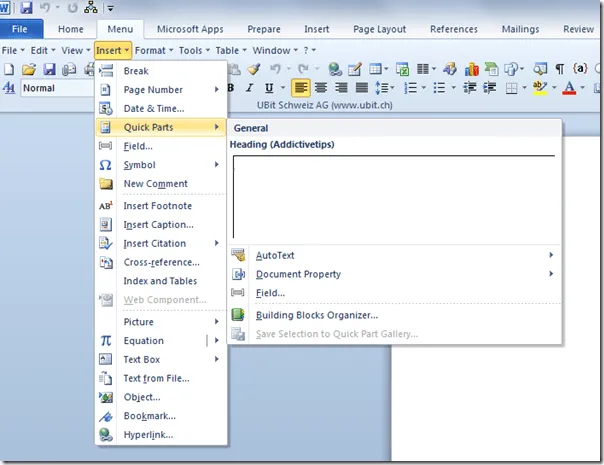Screen dimensions: 604x465
Task: Click the Format Painter brush icon
Action: click(254, 69)
